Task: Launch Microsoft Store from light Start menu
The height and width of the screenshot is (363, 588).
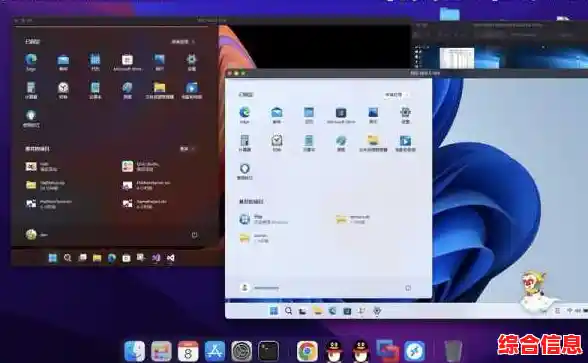Action: tap(341, 112)
